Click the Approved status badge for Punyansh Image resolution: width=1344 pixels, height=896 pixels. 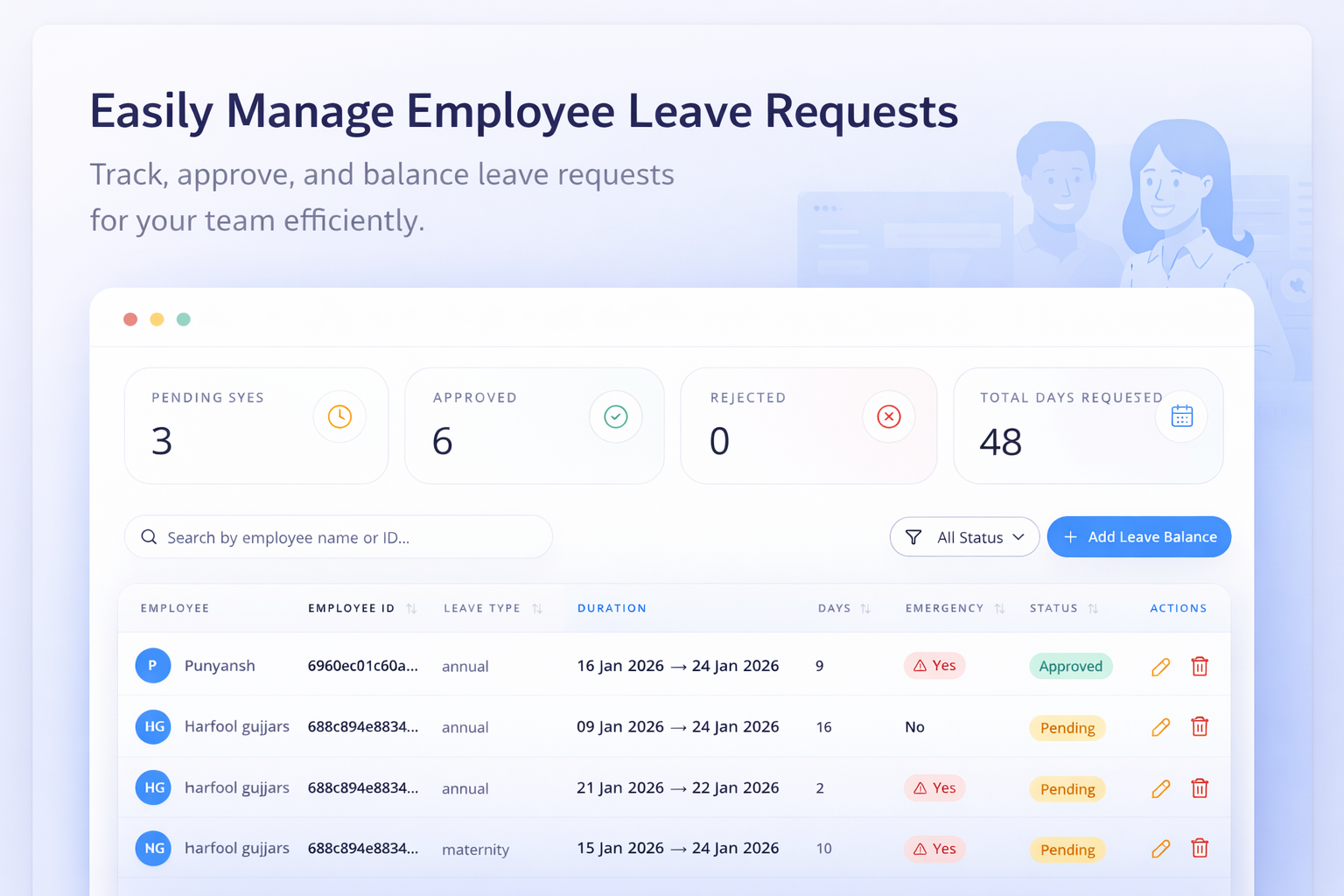click(x=1070, y=667)
